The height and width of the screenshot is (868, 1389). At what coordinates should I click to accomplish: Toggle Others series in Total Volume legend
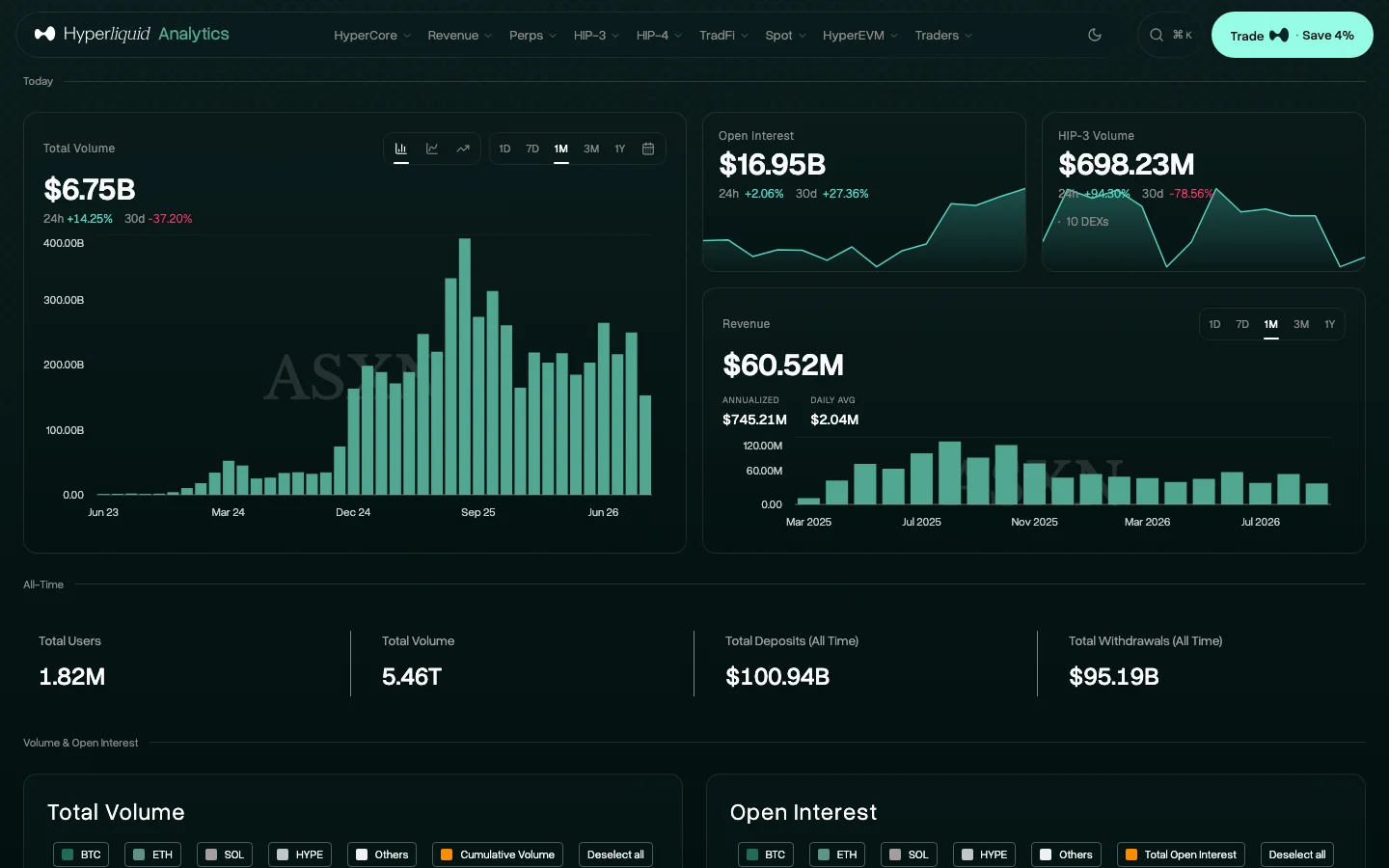(382, 854)
